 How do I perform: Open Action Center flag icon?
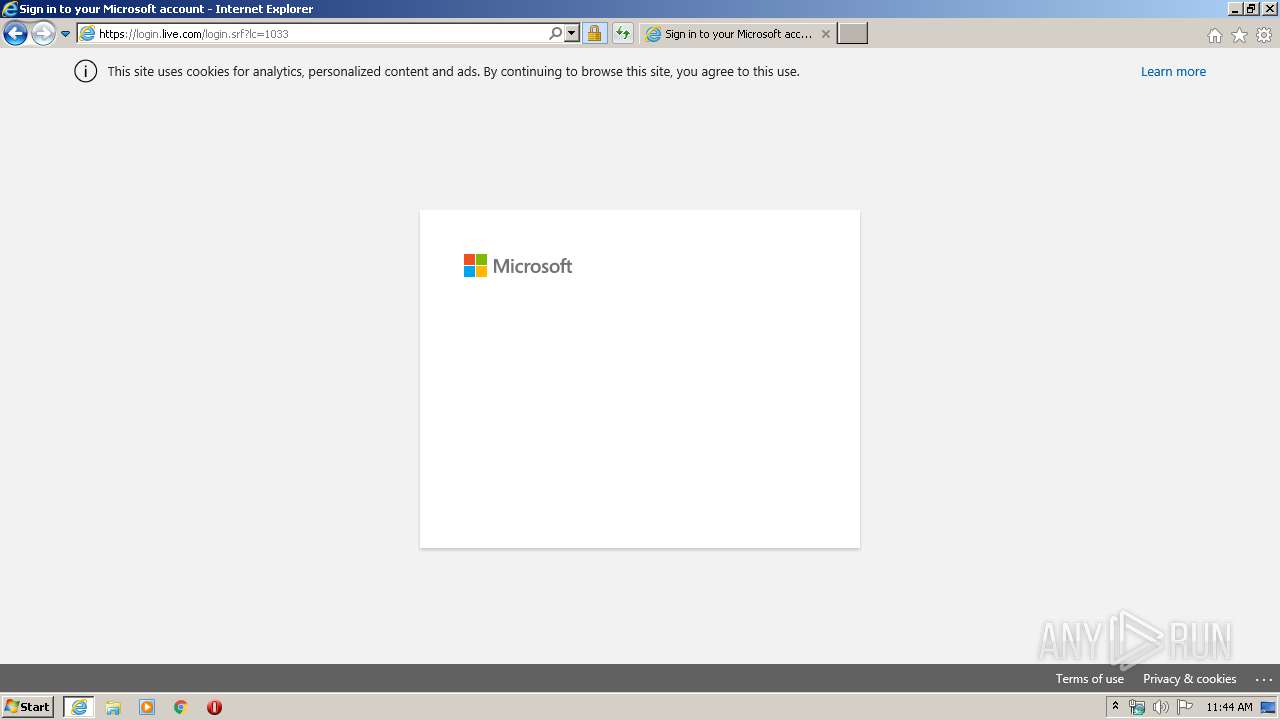pos(1186,707)
